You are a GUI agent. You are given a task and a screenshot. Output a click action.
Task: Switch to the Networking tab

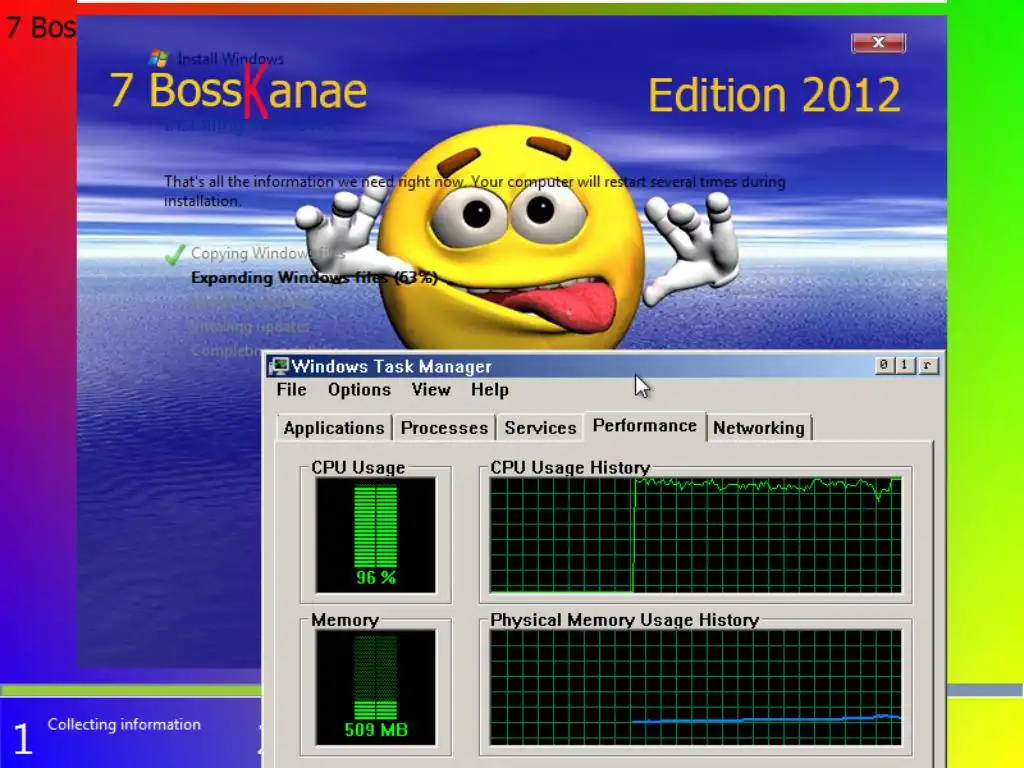tap(758, 428)
